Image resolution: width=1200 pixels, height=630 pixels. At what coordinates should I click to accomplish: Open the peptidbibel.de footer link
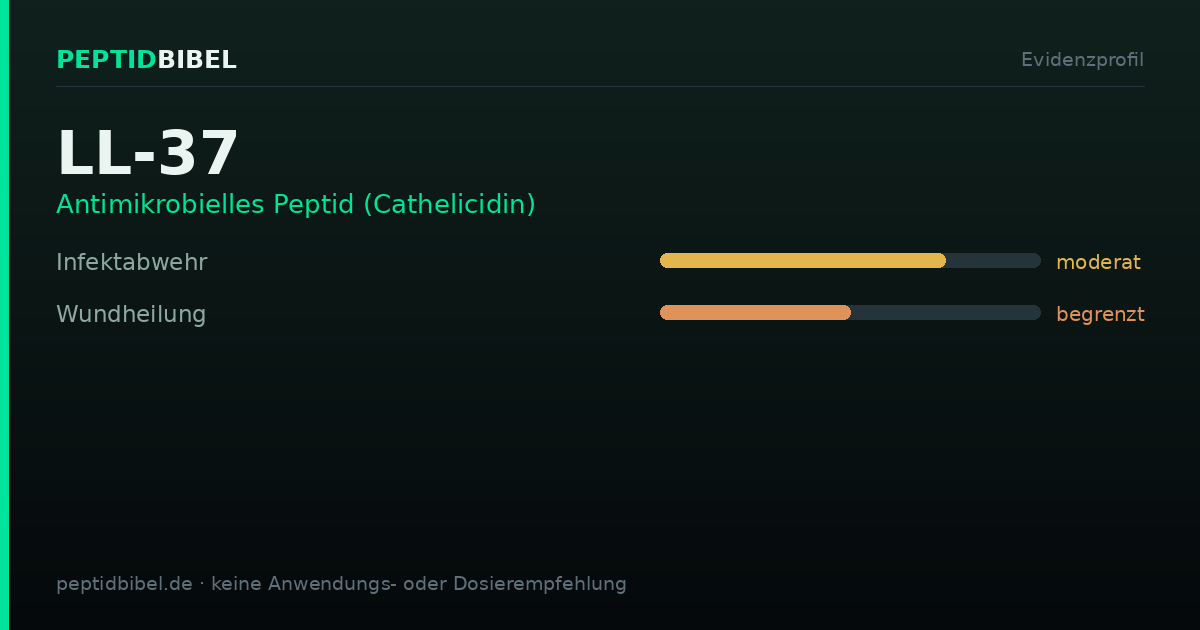click(x=124, y=584)
